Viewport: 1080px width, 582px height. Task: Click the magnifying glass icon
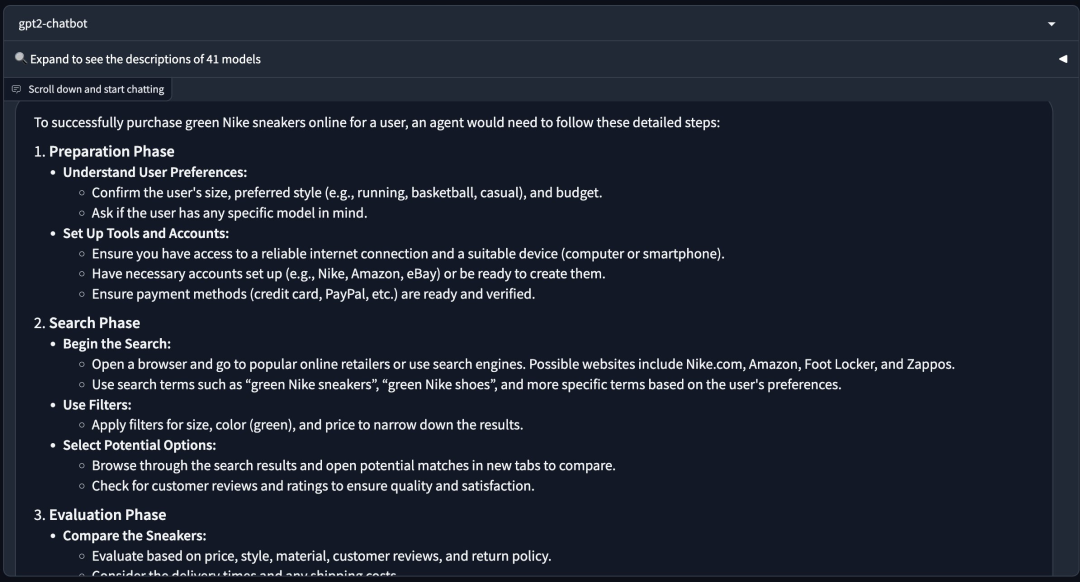(x=21, y=58)
